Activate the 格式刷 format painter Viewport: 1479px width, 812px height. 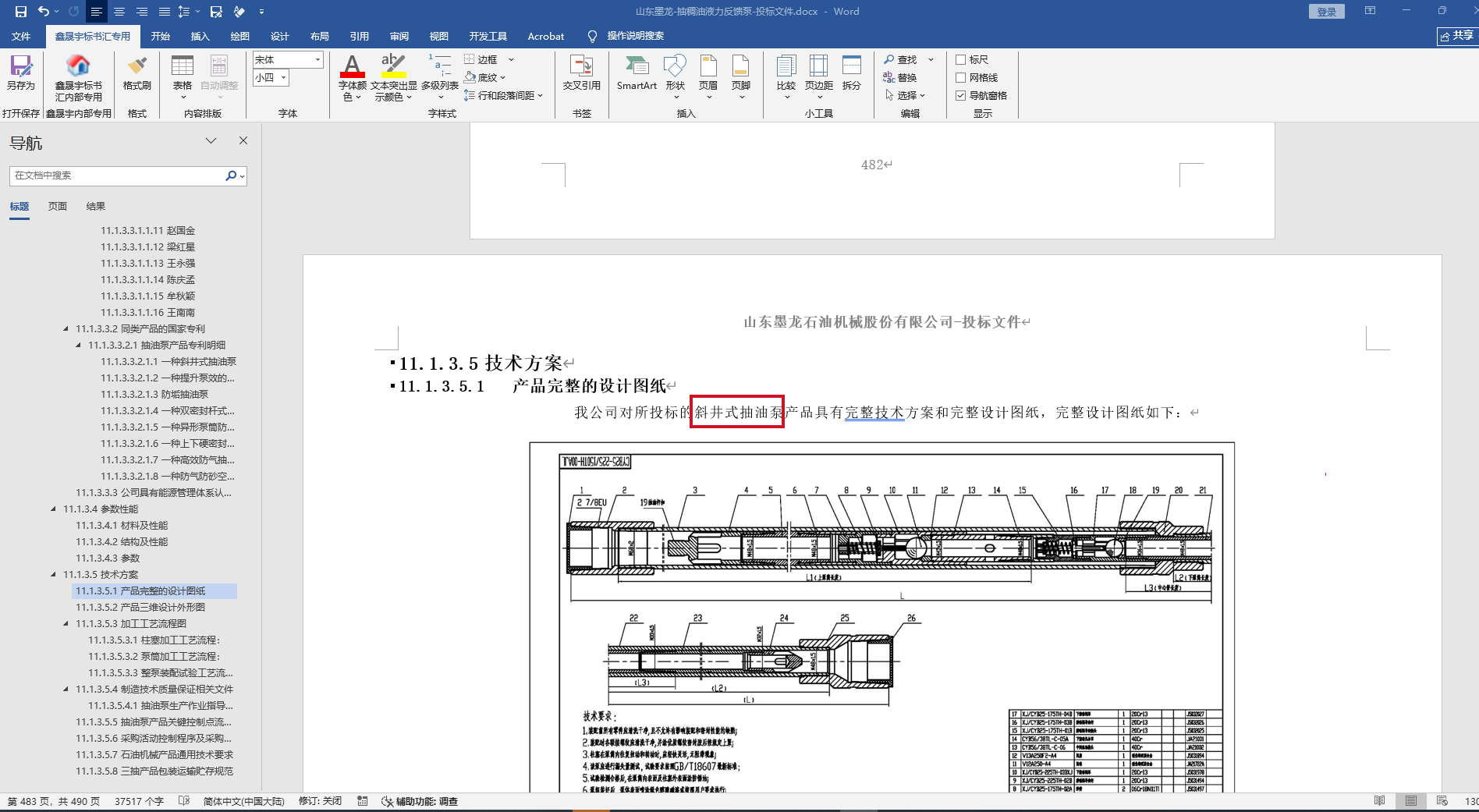[137, 73]
